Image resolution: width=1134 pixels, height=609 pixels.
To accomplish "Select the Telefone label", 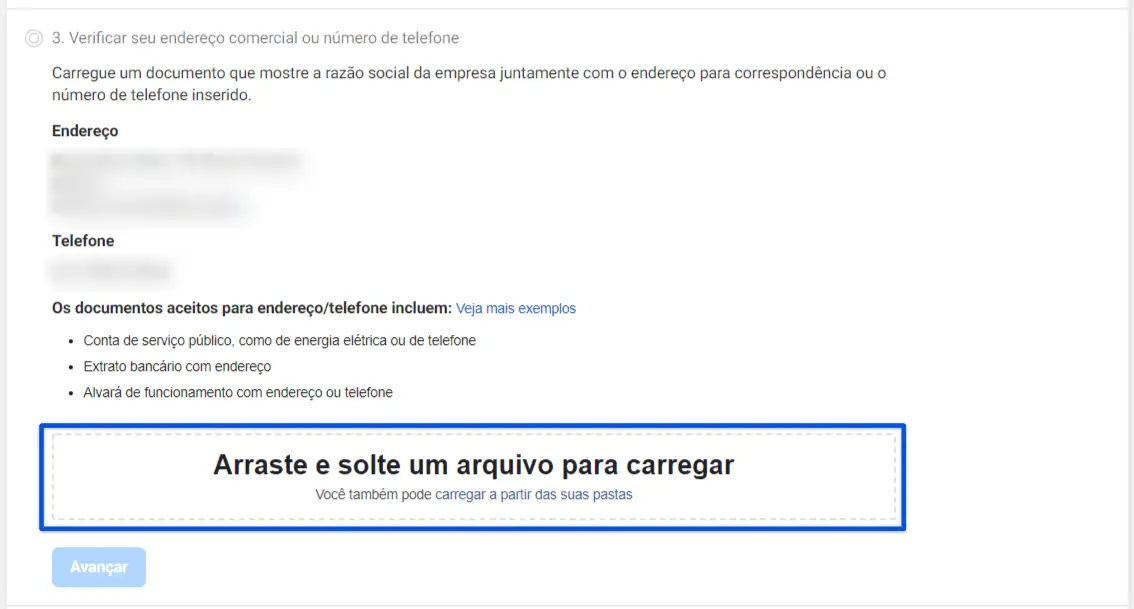I will click(83, 241).
